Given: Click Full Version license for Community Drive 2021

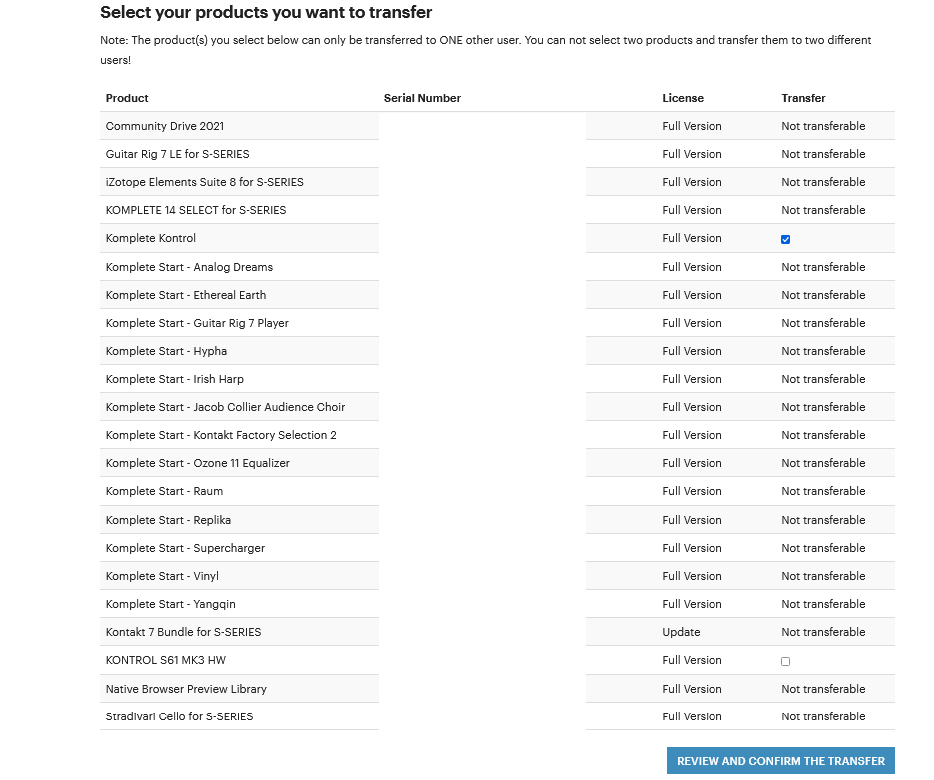Looking at the screenshot, I should coord(692,126).
